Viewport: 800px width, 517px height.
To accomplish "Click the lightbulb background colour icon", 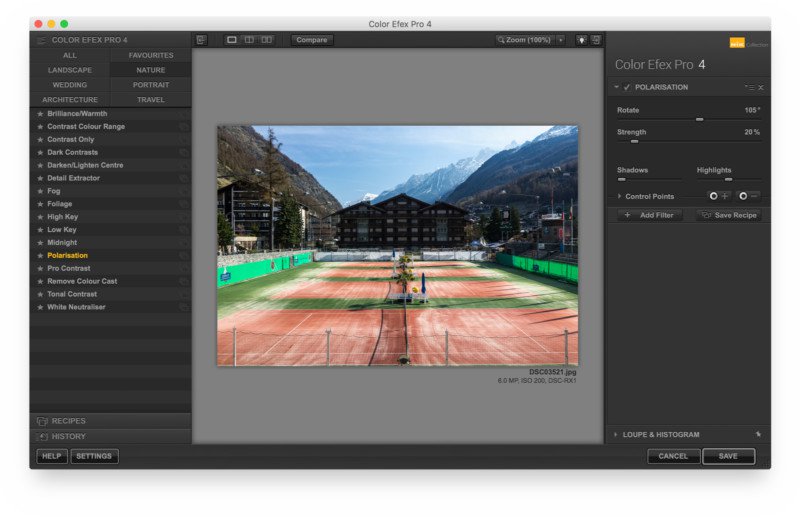I will point(581,40).
